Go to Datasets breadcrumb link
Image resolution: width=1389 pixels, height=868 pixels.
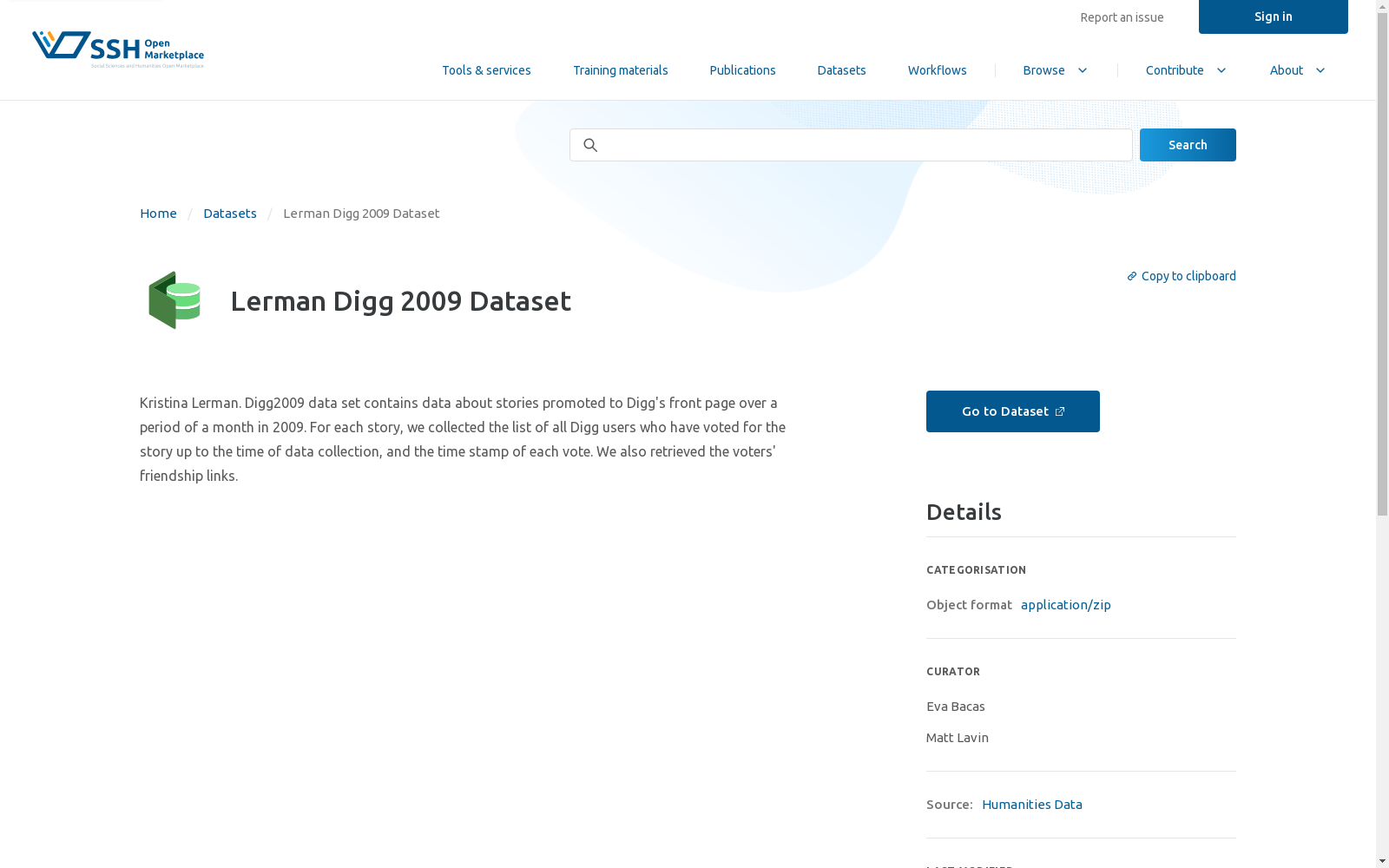(x=230, y=214)
